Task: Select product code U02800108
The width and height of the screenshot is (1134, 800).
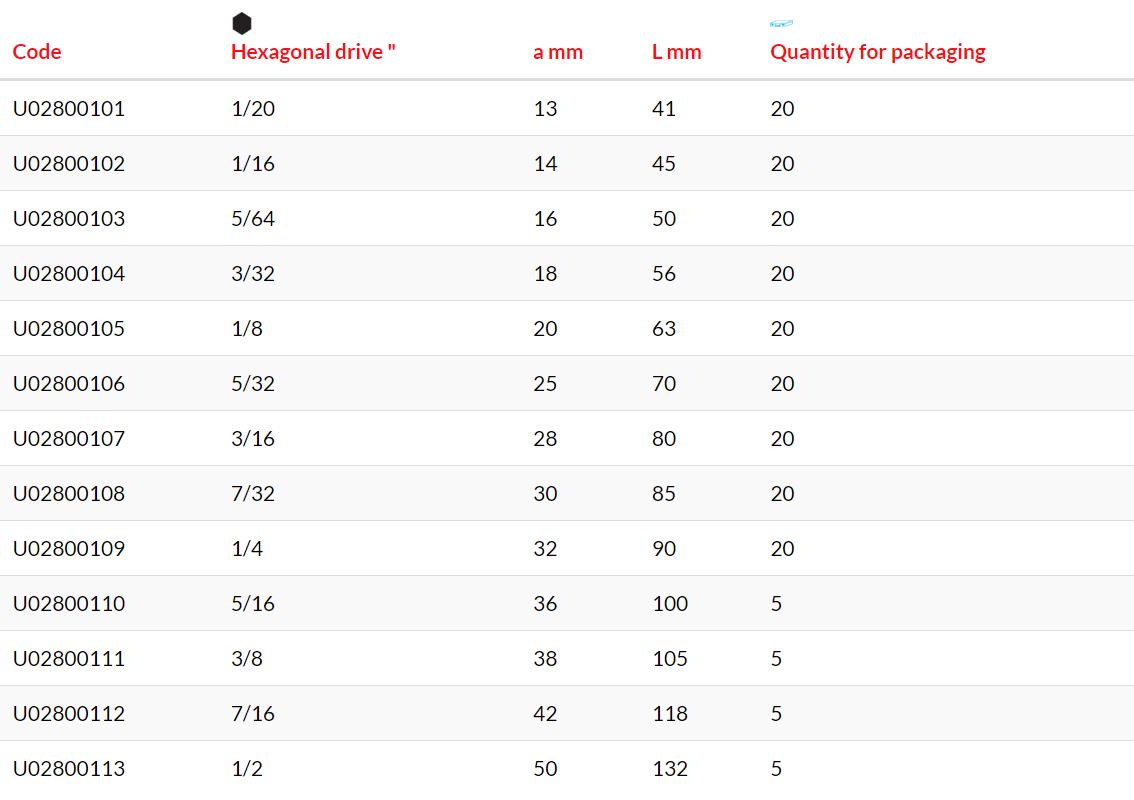Action: [x=69, y=493]
